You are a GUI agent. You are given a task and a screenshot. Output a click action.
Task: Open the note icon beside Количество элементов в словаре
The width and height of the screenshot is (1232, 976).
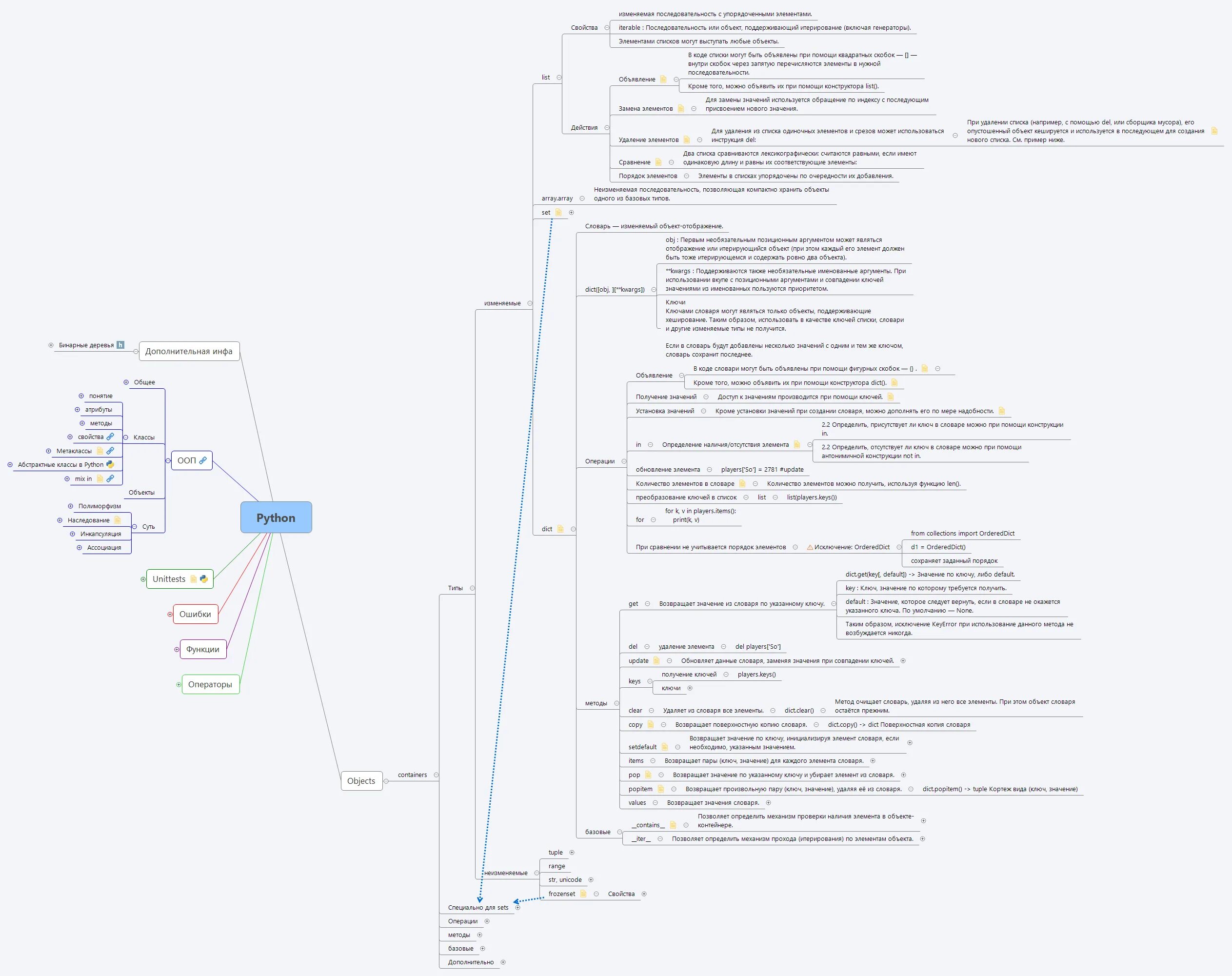742,484
